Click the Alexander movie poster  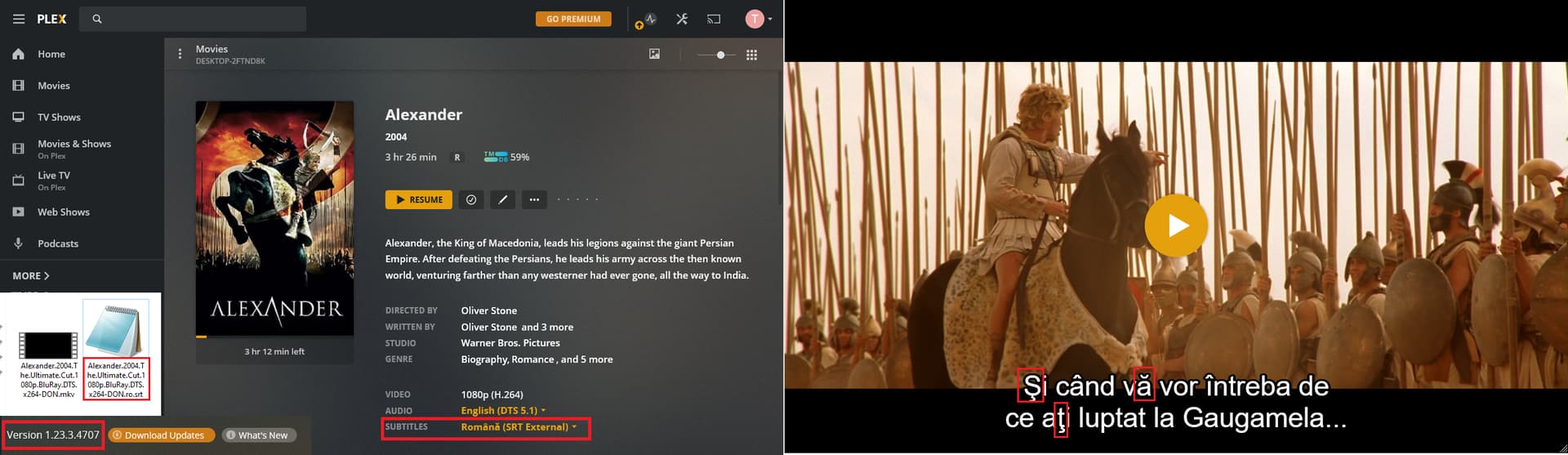(x=274, y=218)
